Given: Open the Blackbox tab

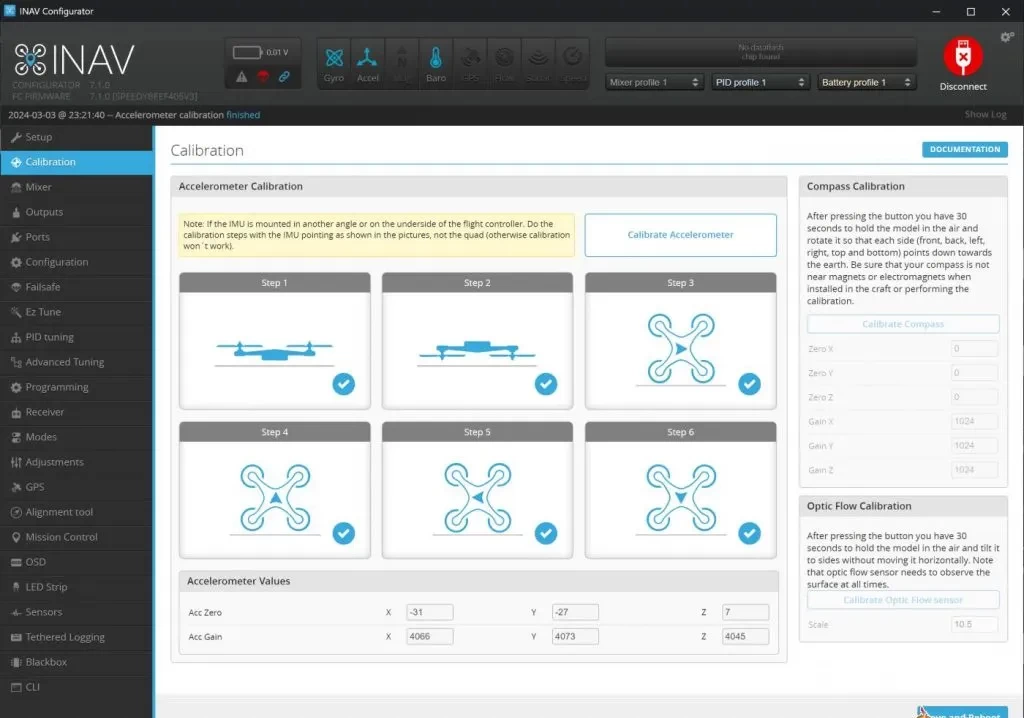Looking at the screenshot, I should [76, 662].
